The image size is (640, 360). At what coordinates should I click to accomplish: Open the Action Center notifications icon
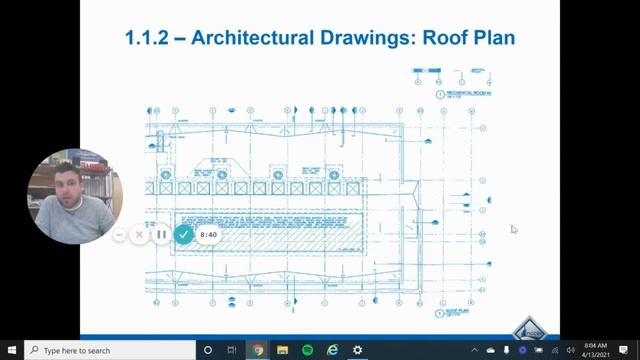(623, 350)
